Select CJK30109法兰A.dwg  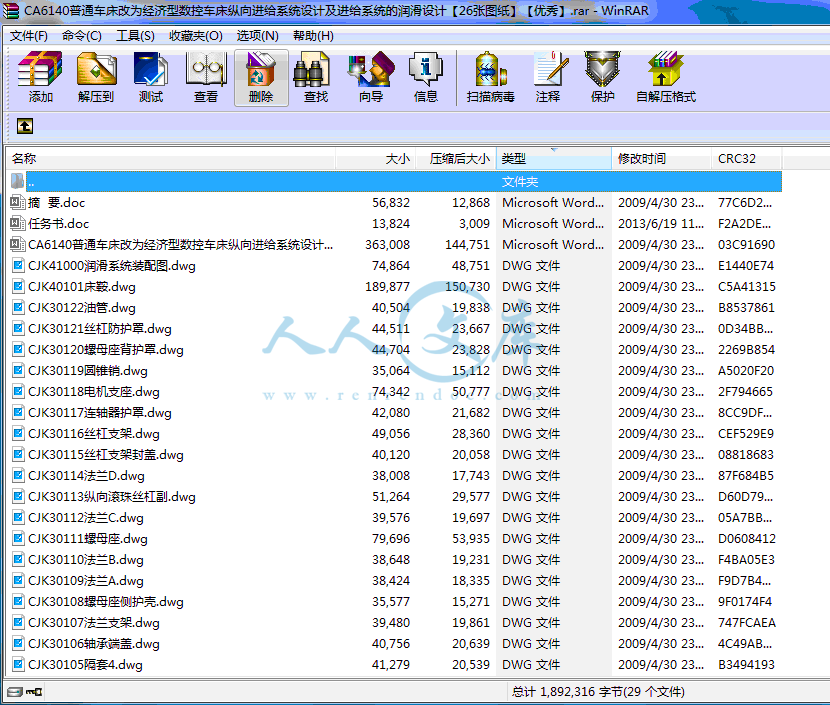pos(86,581)
